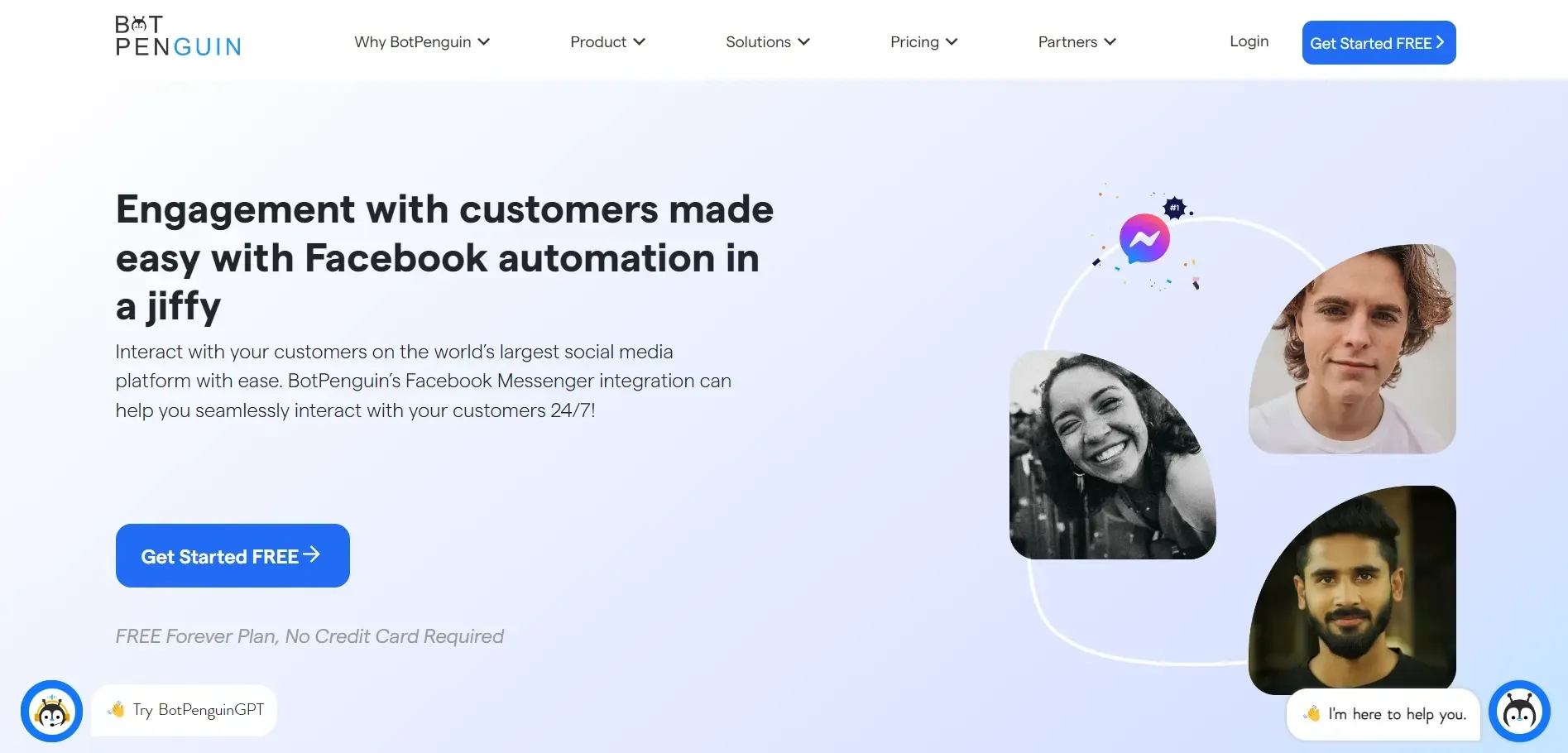The width and height of the screenshot is (1568, 753).
Task: Expand the Why BotPenguin dropdown
Action: pos(422,41)
